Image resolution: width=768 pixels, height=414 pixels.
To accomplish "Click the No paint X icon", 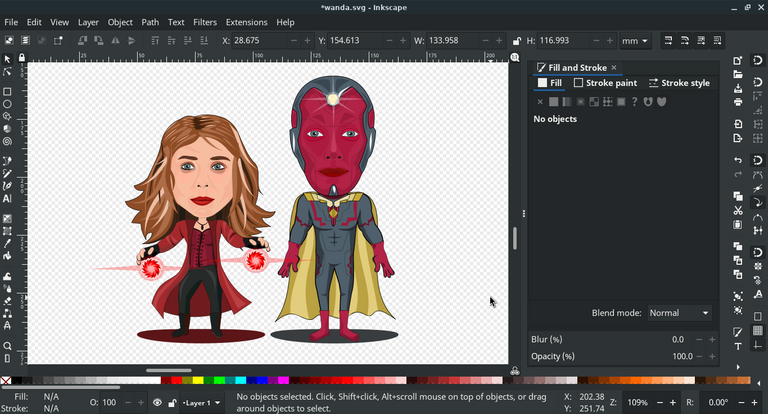I will pyautogui.click(x=540, y=101).
